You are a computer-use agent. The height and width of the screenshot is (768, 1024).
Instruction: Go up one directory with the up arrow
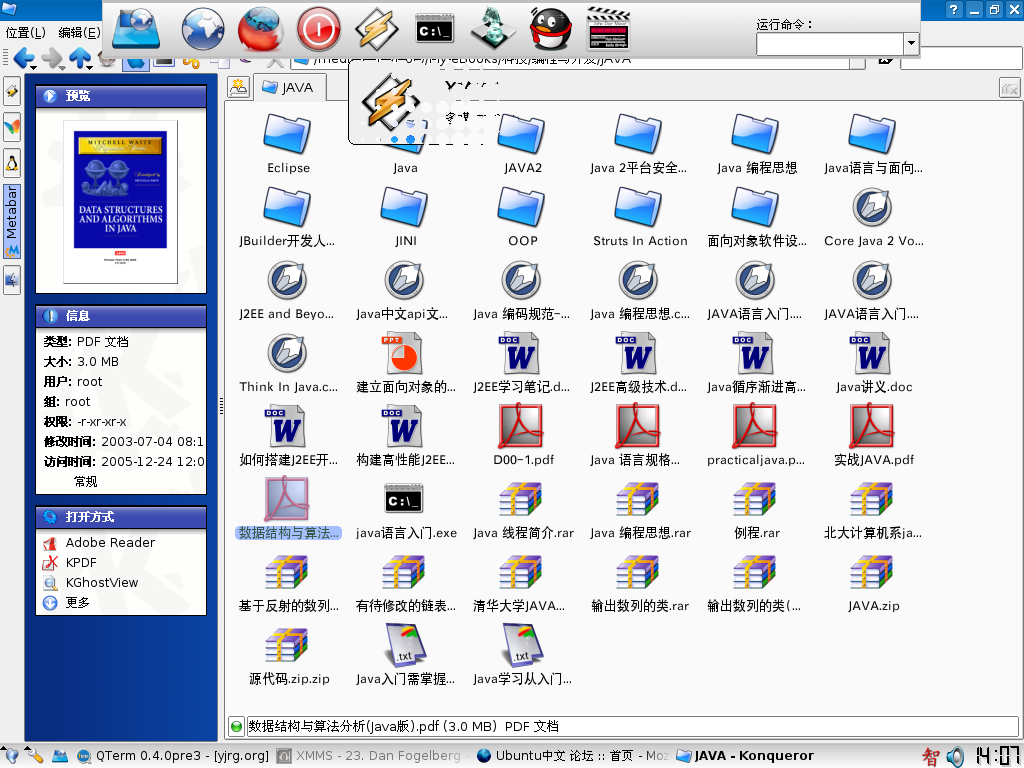pos(79,58)
